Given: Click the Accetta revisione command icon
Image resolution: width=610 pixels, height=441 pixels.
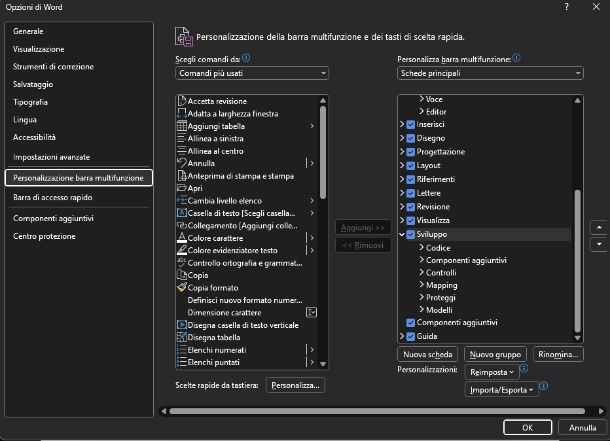Looking at the screenshot, I should (182, 101).
